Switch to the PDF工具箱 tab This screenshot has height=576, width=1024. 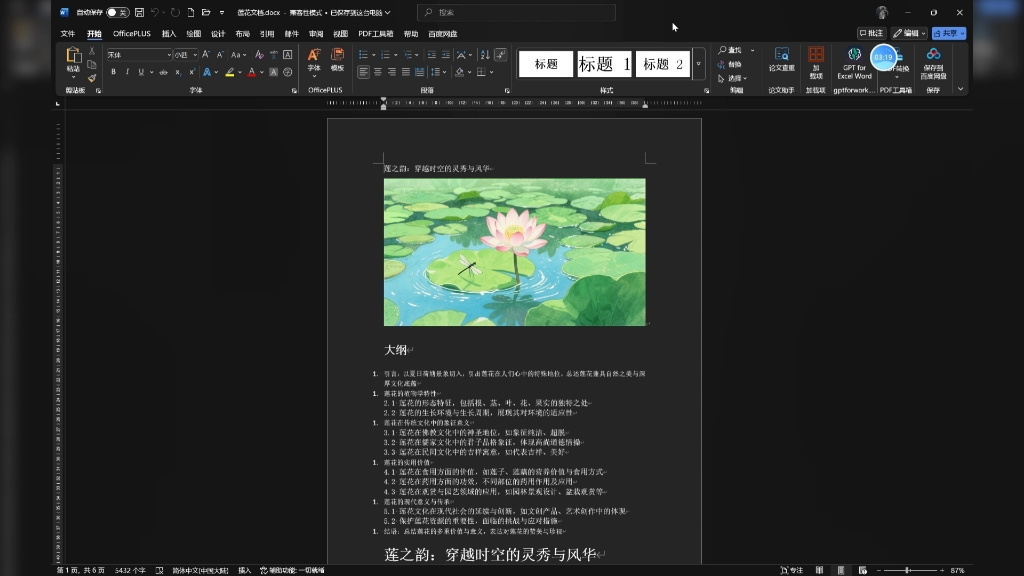coord(376,34)
